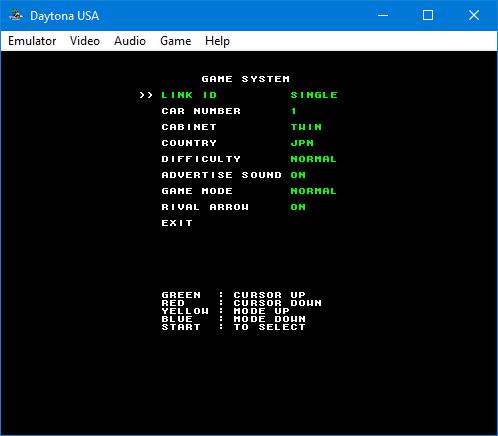This screenshot has height=436, width=498.
Task: Click the SINGLE link ID value
Action: click(314, 95)
